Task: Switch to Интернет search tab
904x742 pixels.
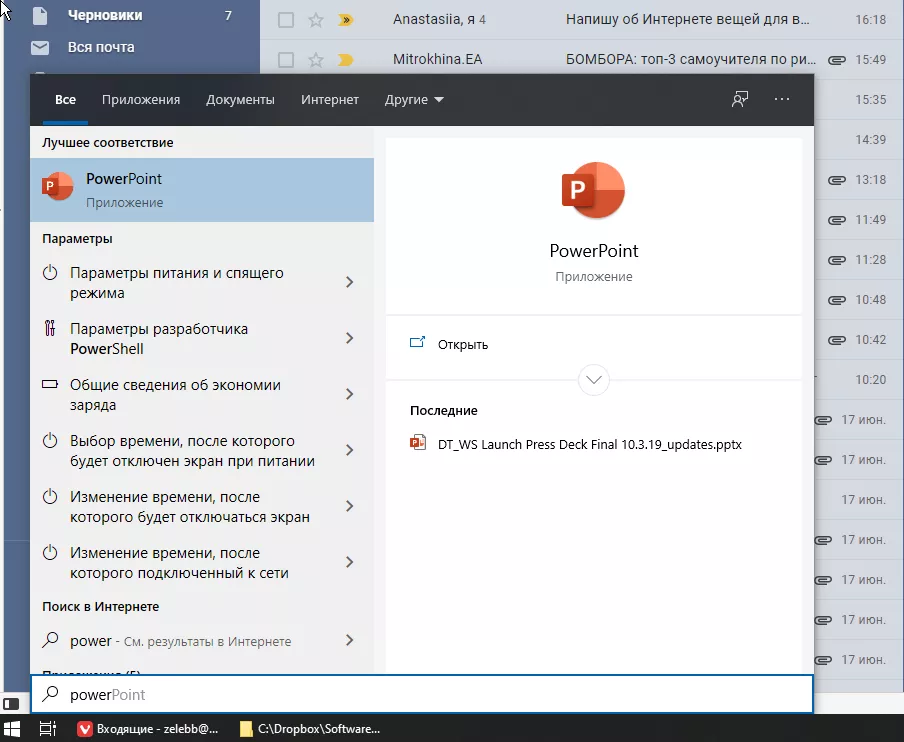Action: tap(330, 100)
